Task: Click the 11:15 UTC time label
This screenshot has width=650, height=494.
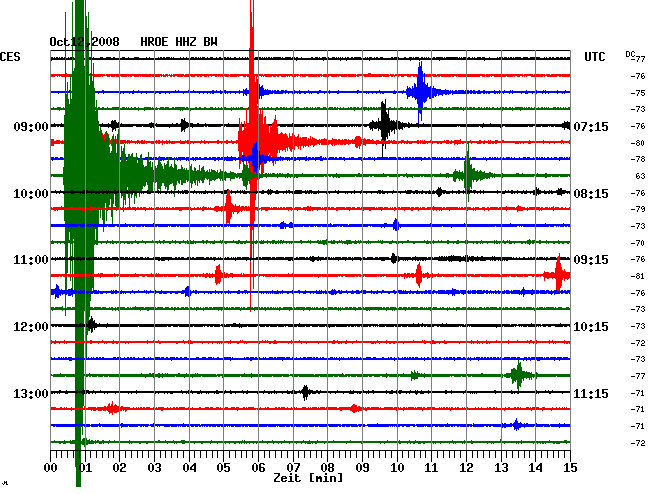Action: pos(591,393)
